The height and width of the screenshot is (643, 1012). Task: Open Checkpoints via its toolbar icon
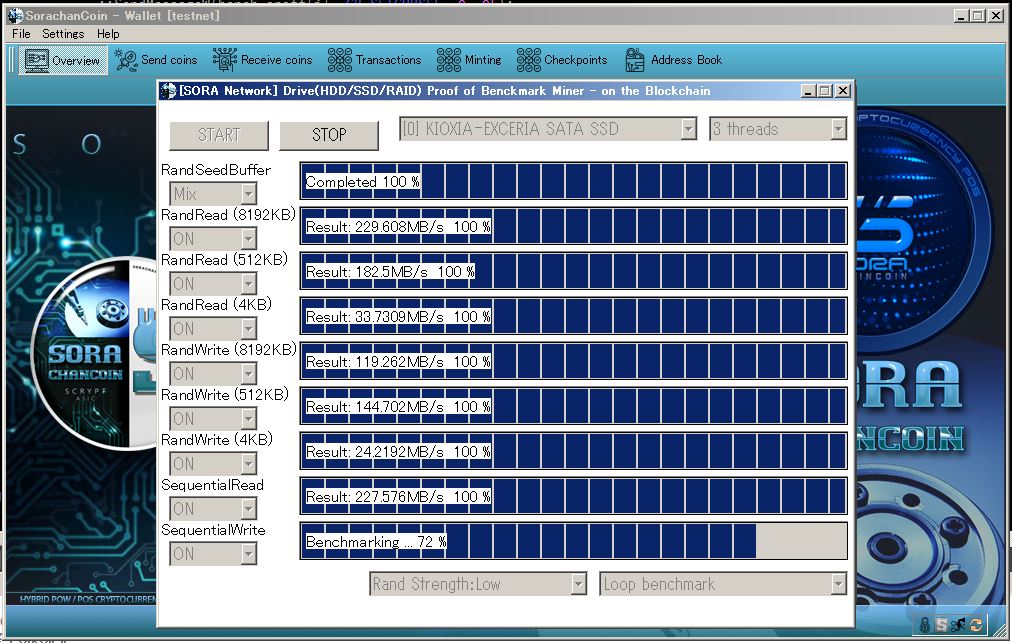point(529,60)
